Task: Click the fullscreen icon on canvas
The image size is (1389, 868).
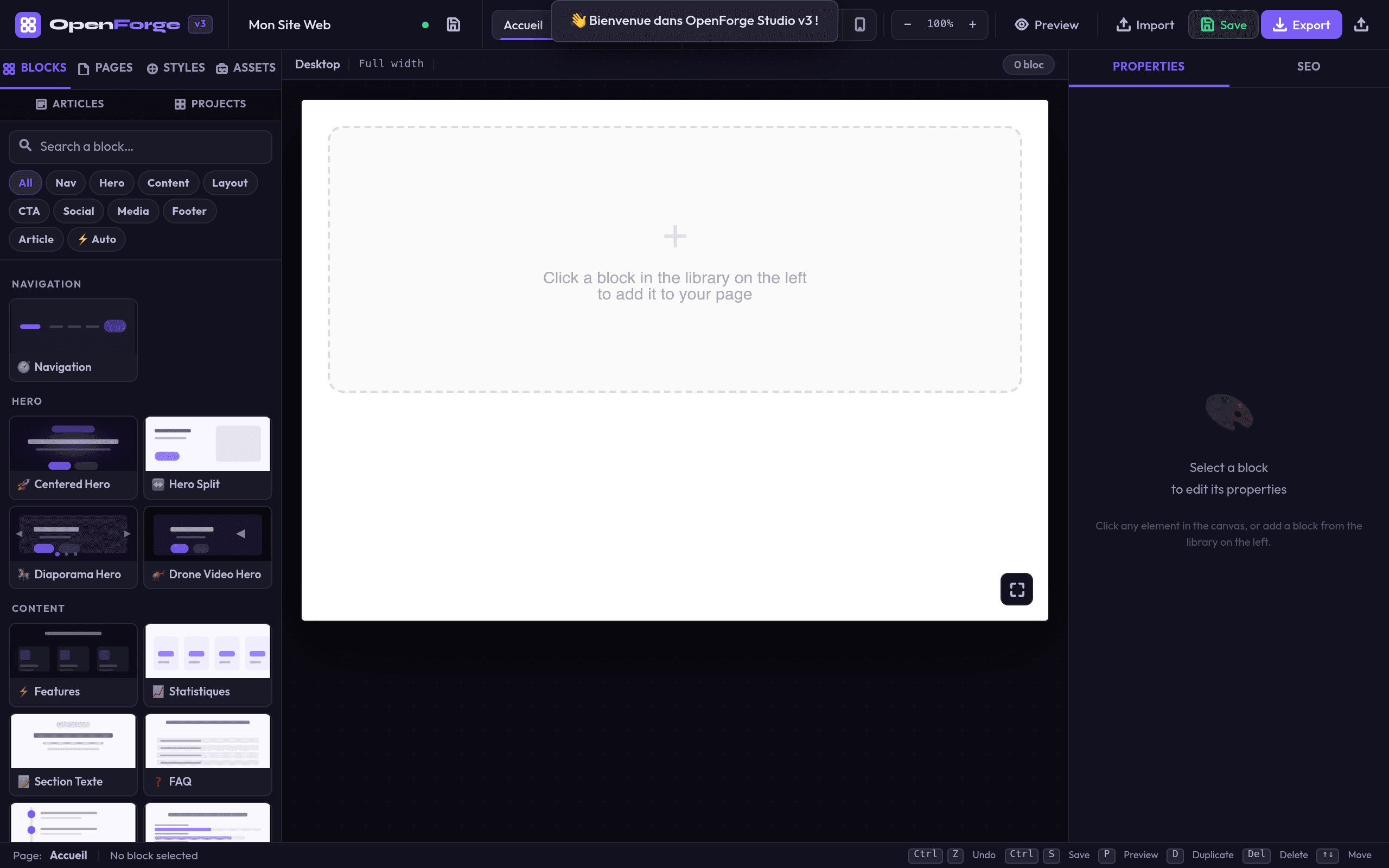Action: click(x=1016, y=589)
